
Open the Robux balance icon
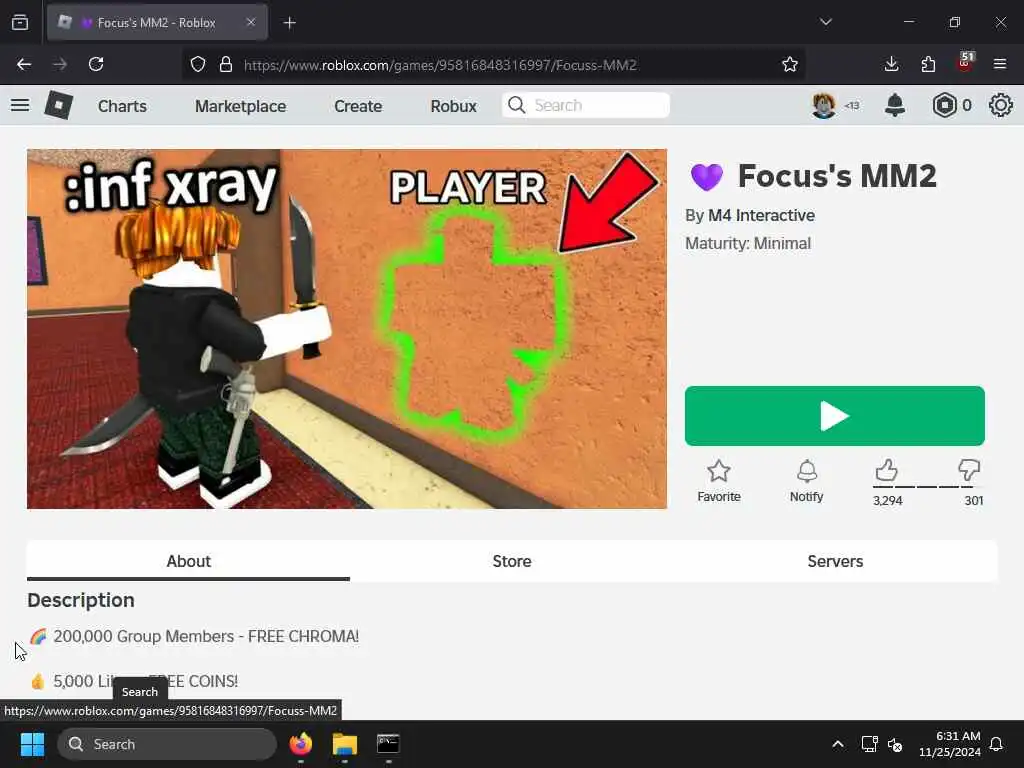pyautogui.click(x=944, y=105)
